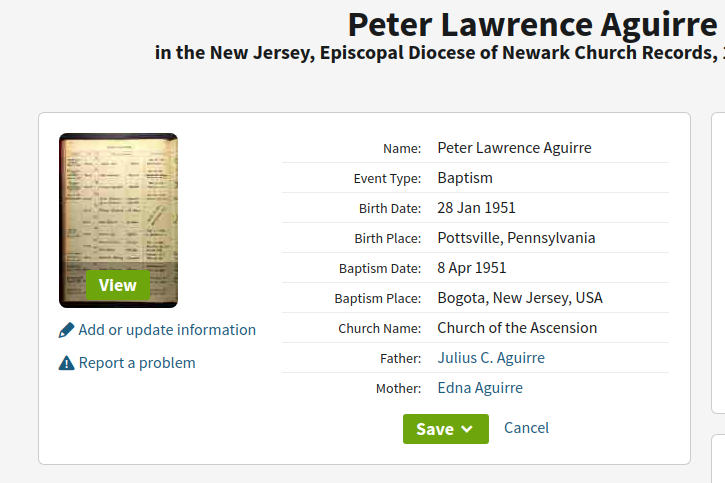
Task: Click the birth place Pottsville, Pennsylvania
Action: coord(516,238)
